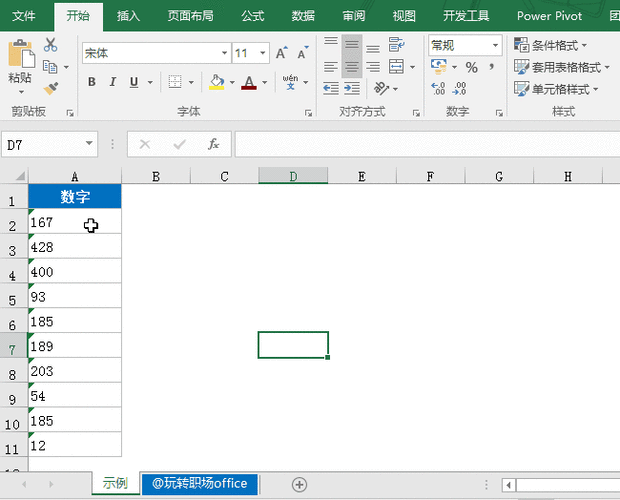Toggle Underline formatting

[134, 82]
